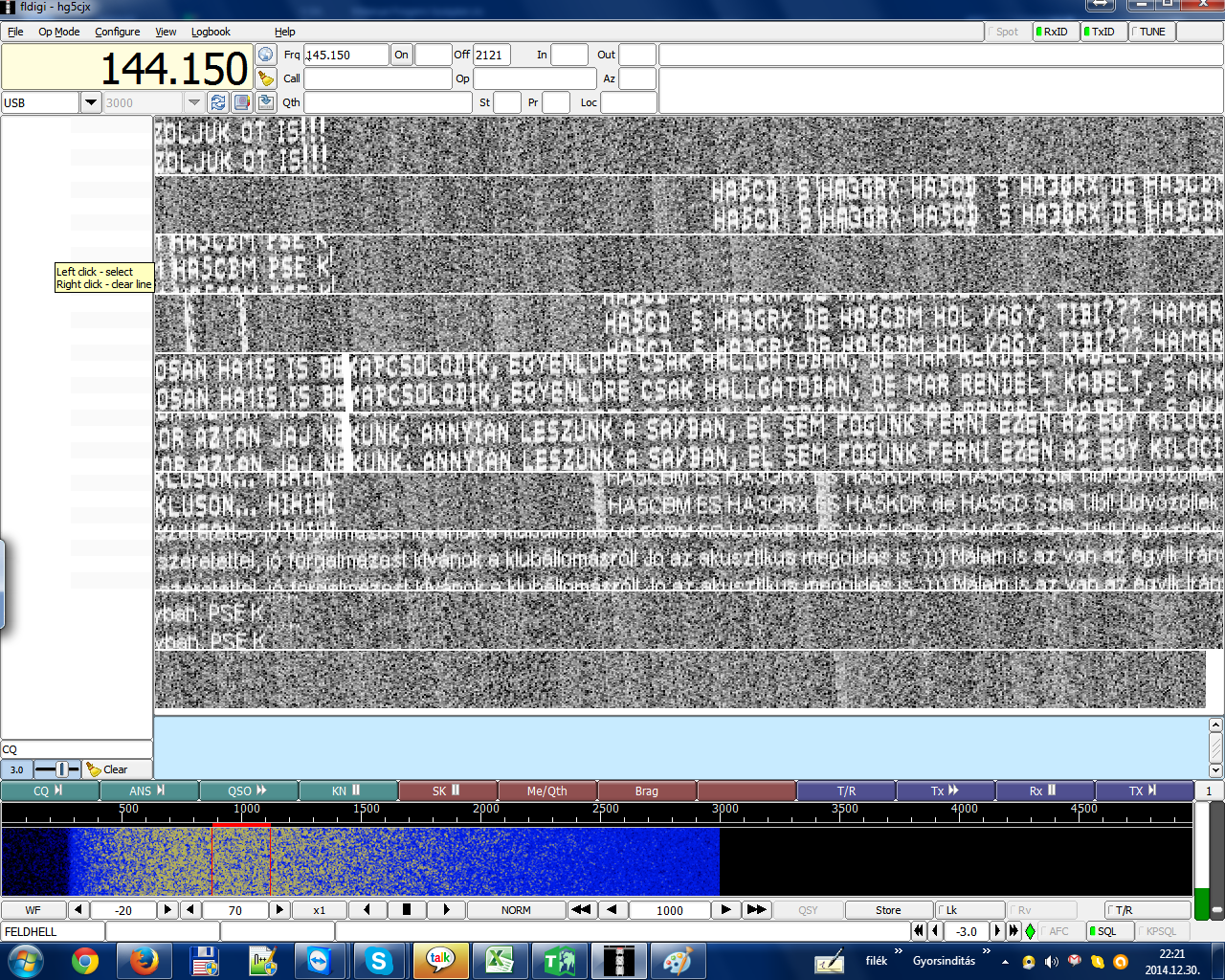Click the fast-forward double arrow by 1000

(756, 910)
